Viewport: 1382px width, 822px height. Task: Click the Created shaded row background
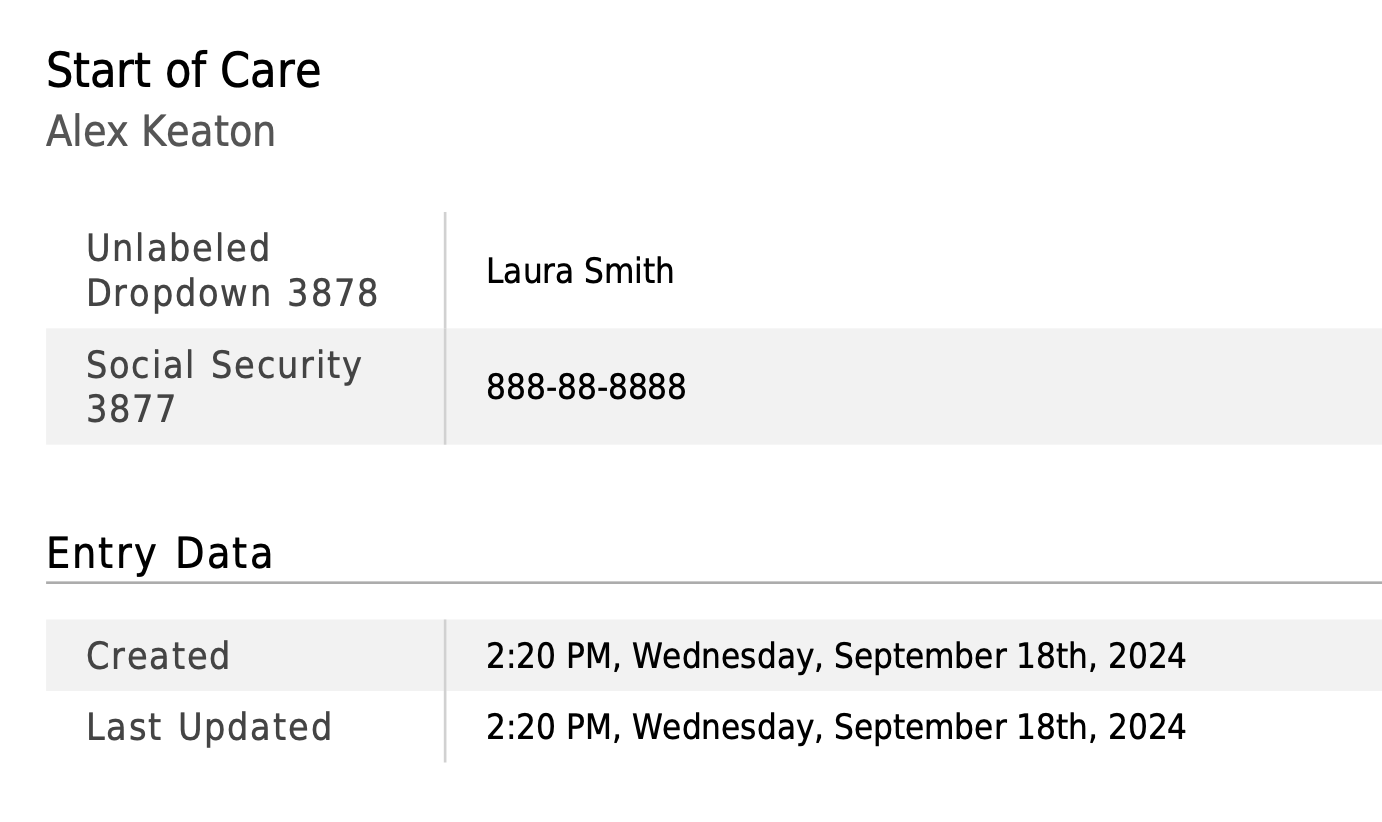click(x=714, y=655)
